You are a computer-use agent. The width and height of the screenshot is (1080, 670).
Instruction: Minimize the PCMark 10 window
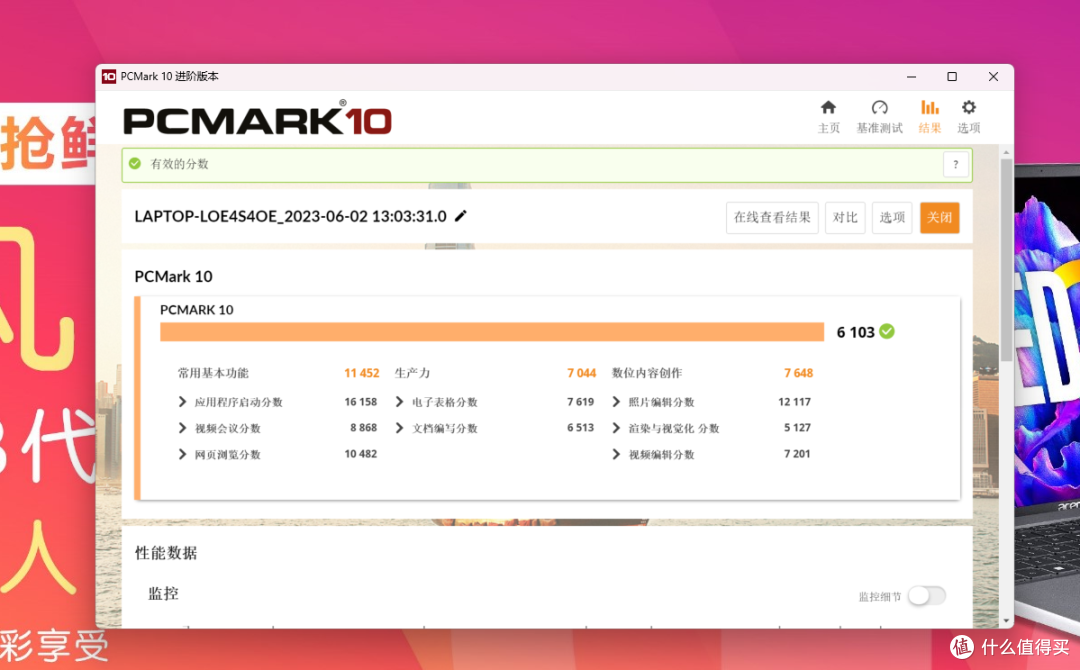pyautogui.click(x=911, y=76)
